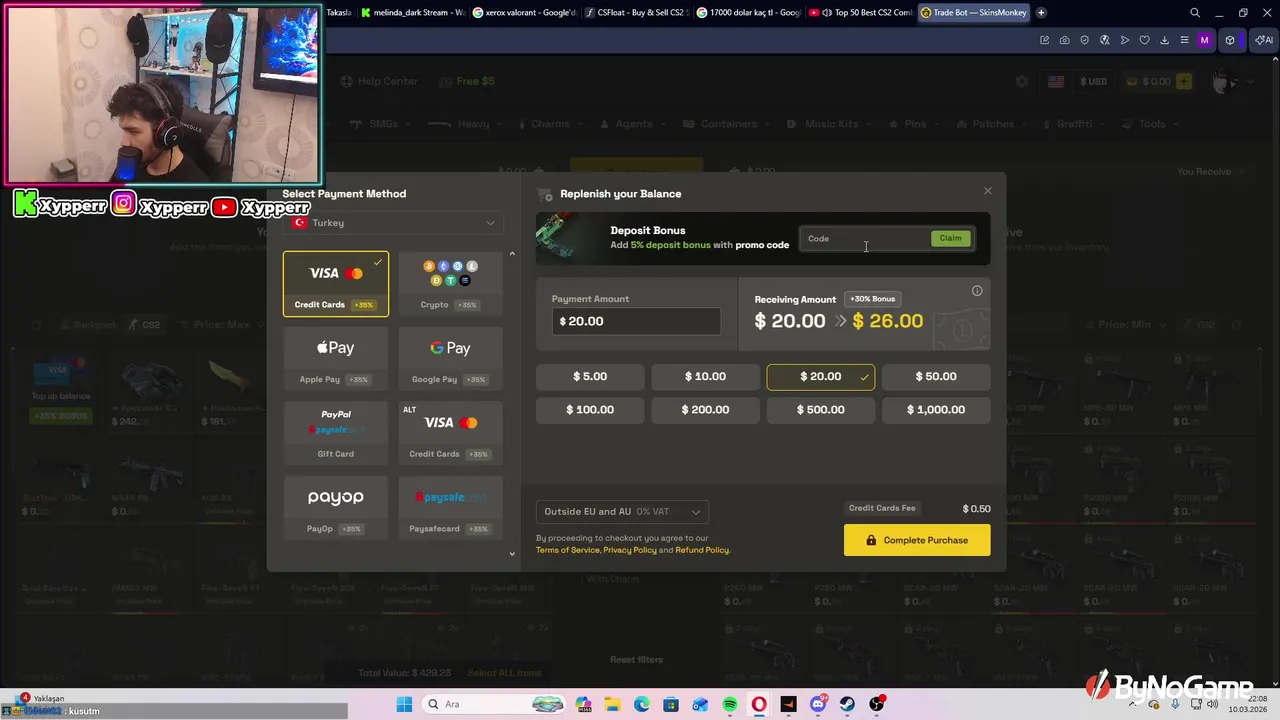
Task: Select PayPal Gift Card payment method
Action: pyautogui.click(x=336, y=433)
